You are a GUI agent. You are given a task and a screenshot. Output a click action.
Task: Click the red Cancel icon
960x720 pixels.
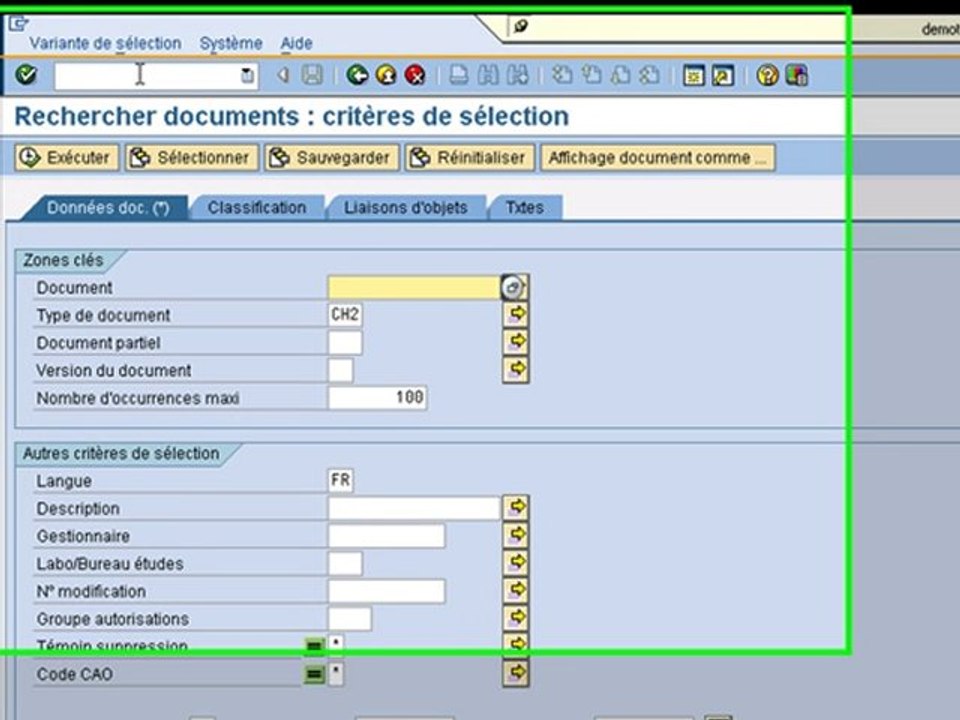[x=415, y=75]
